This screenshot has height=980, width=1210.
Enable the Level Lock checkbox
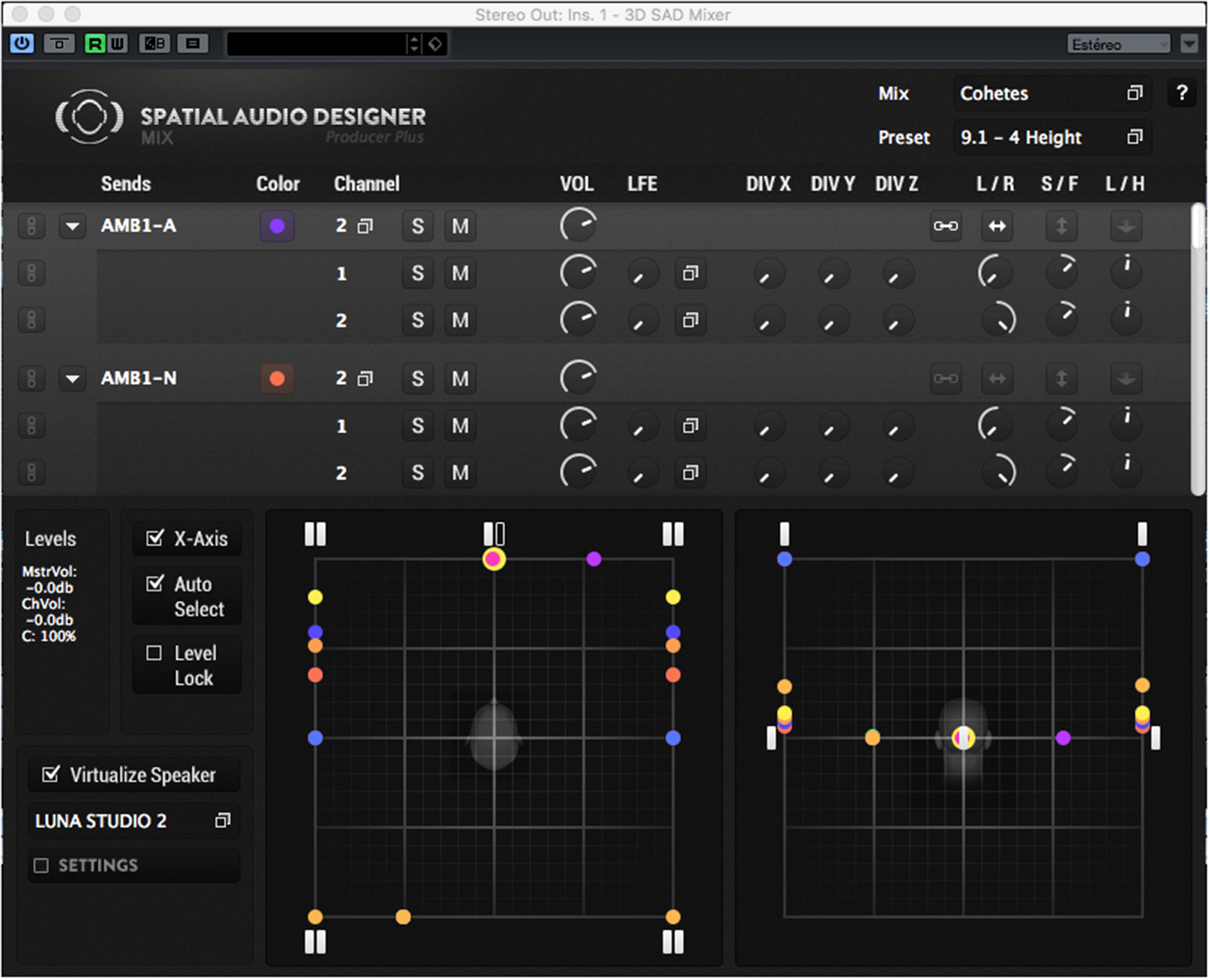tap(154, 653)
